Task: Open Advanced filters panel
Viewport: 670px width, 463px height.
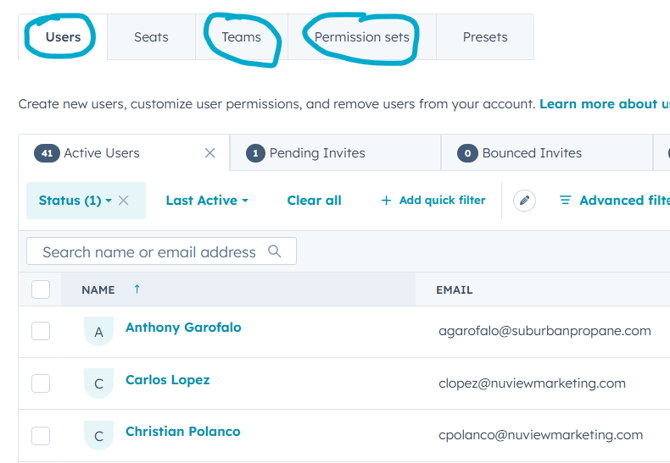Action: pyautogui.click(x=614, y=200)
